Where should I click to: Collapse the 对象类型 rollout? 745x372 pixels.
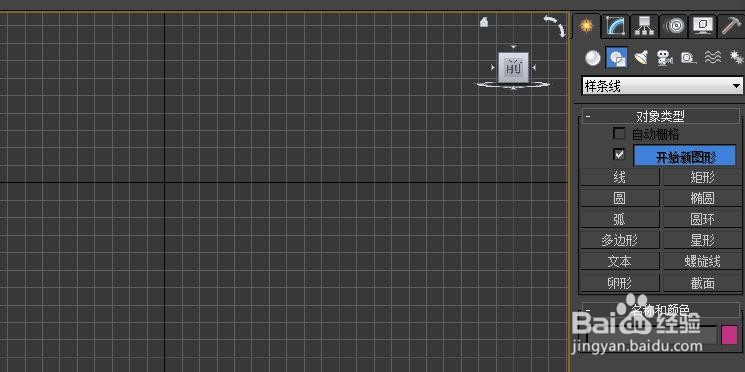click(x=660, y=116)
